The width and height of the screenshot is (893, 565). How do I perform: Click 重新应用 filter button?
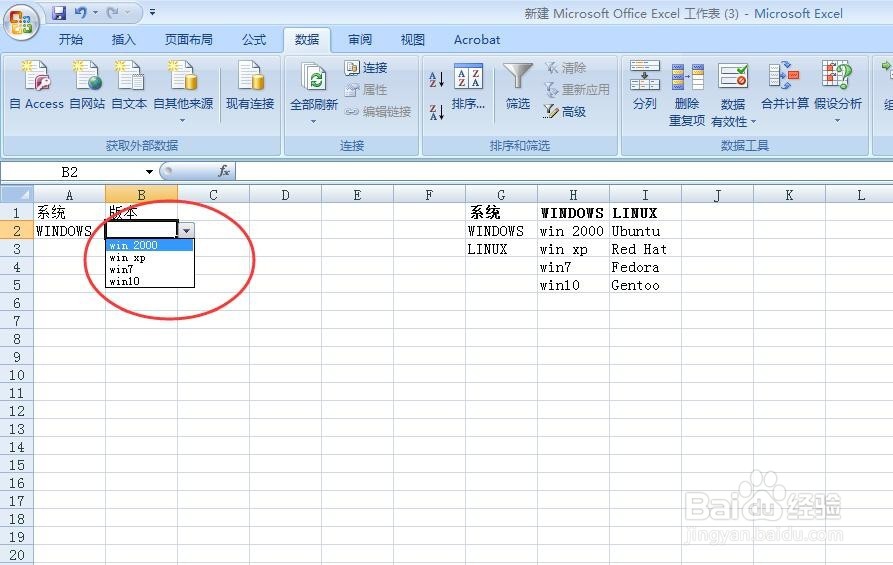pos(577,89)
